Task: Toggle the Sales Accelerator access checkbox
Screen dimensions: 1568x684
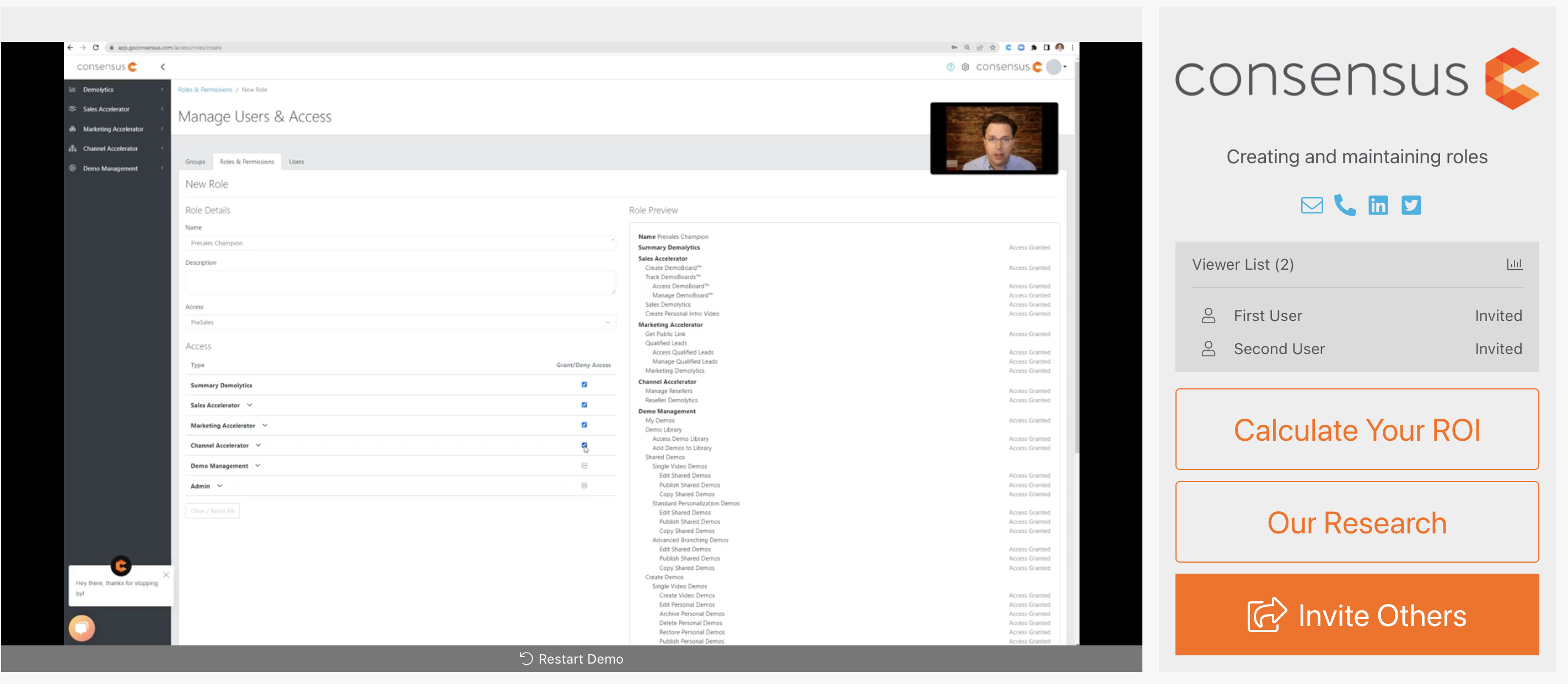Action: point(584,404)
